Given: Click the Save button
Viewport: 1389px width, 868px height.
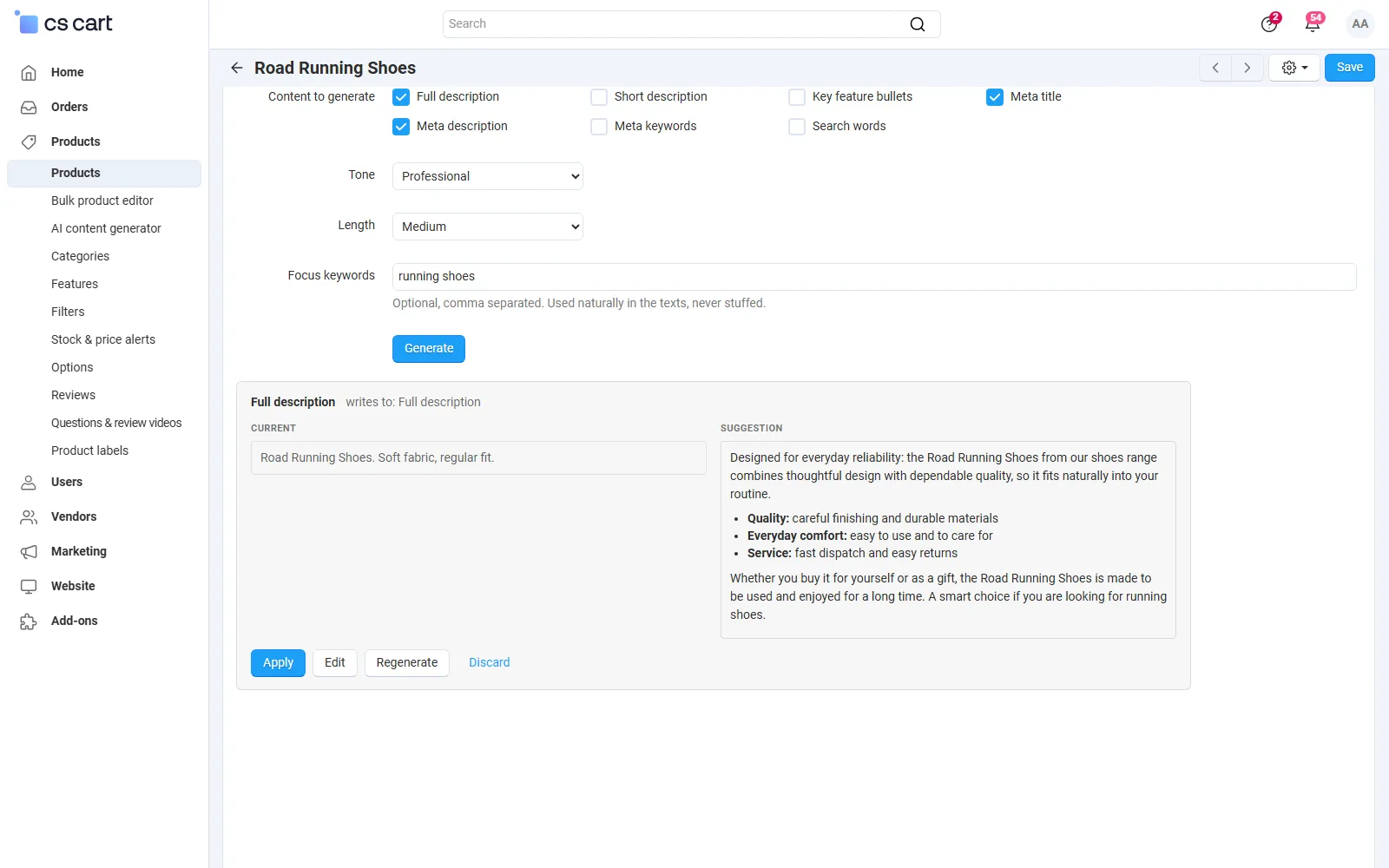Looking at the screenshot, I should point(1350,68).
